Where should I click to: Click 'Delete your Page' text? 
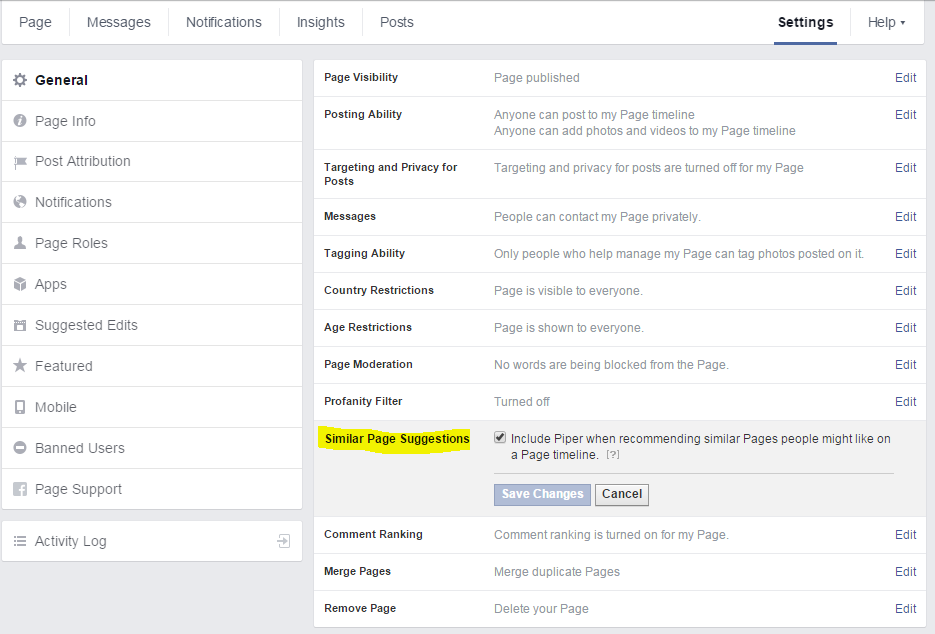(x=541, y=608)
